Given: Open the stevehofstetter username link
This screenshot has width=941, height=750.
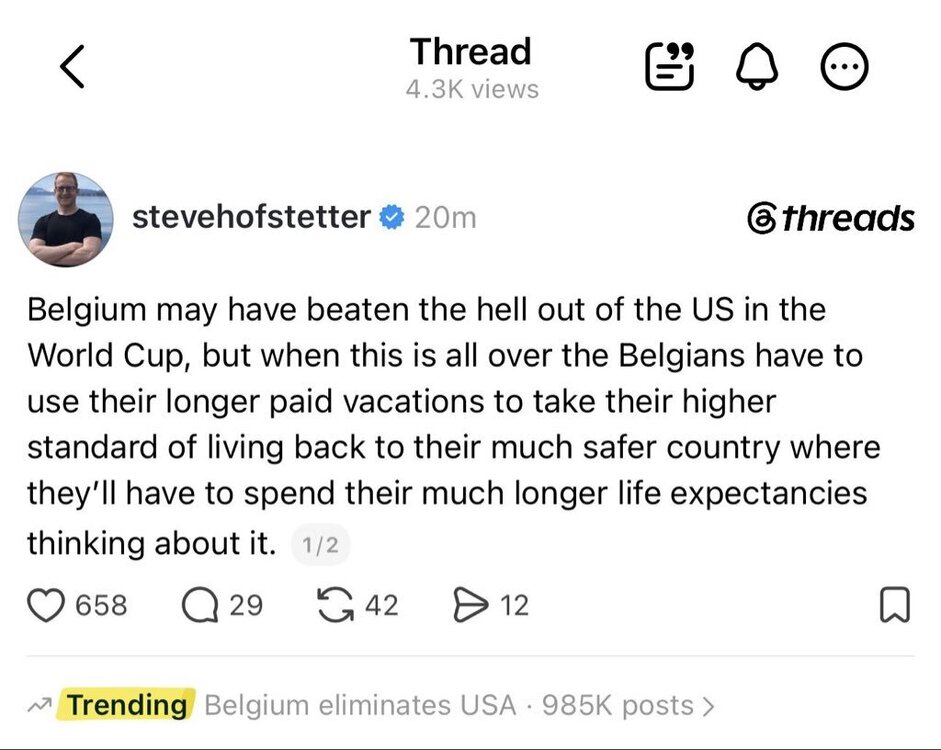Looking at the screenshot, I should (x=251, y=217).
